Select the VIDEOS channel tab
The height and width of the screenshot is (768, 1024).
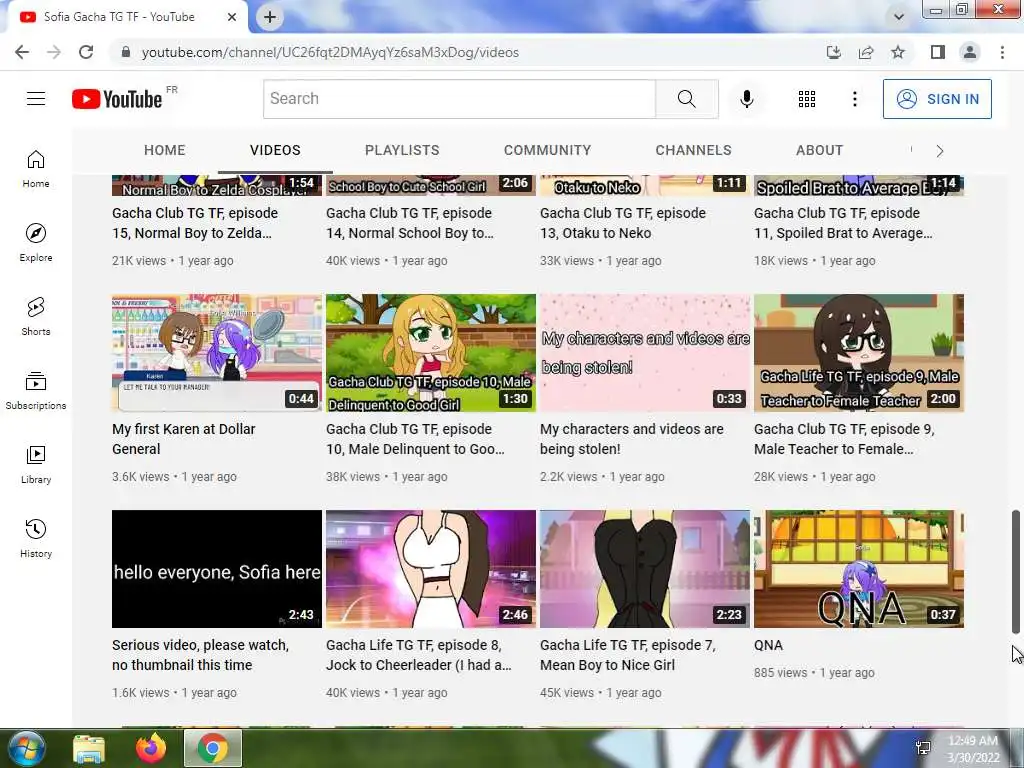pyautogui.click(x=275, y=150)
